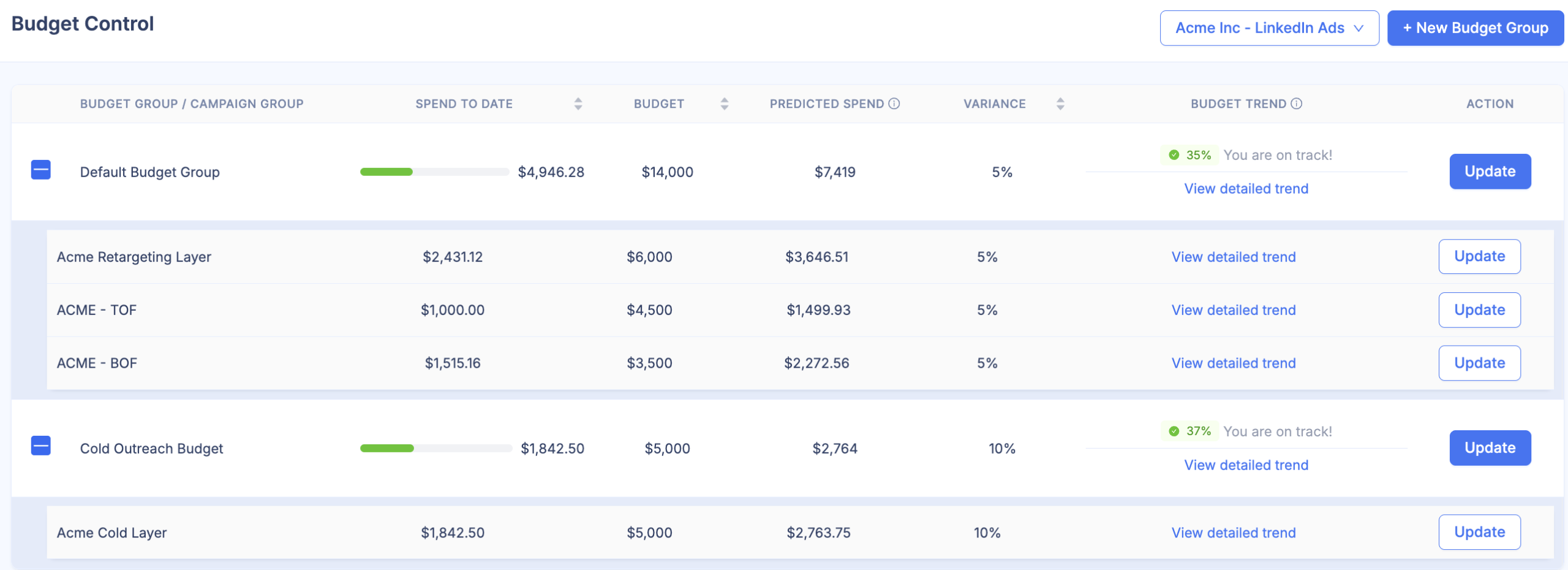Click the $3,500 budget value
This screenshot has width=1568, height=570.
[649, 363]
